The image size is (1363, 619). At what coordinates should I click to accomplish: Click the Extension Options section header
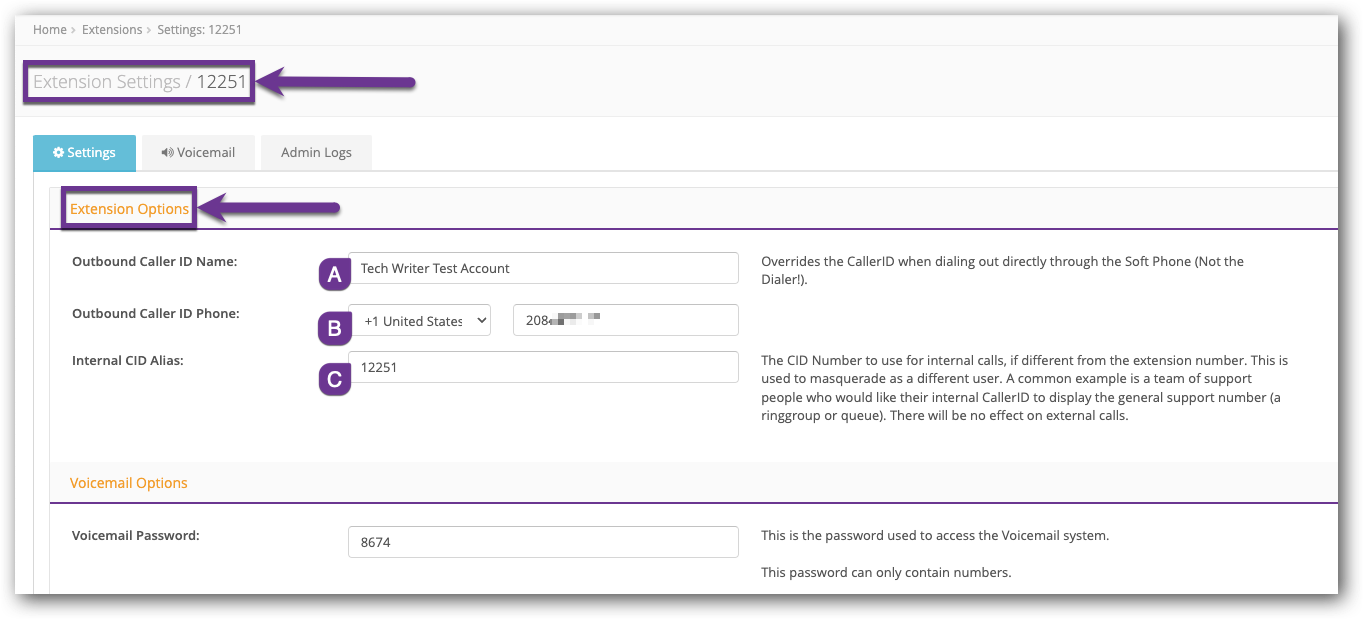[128, 208]
